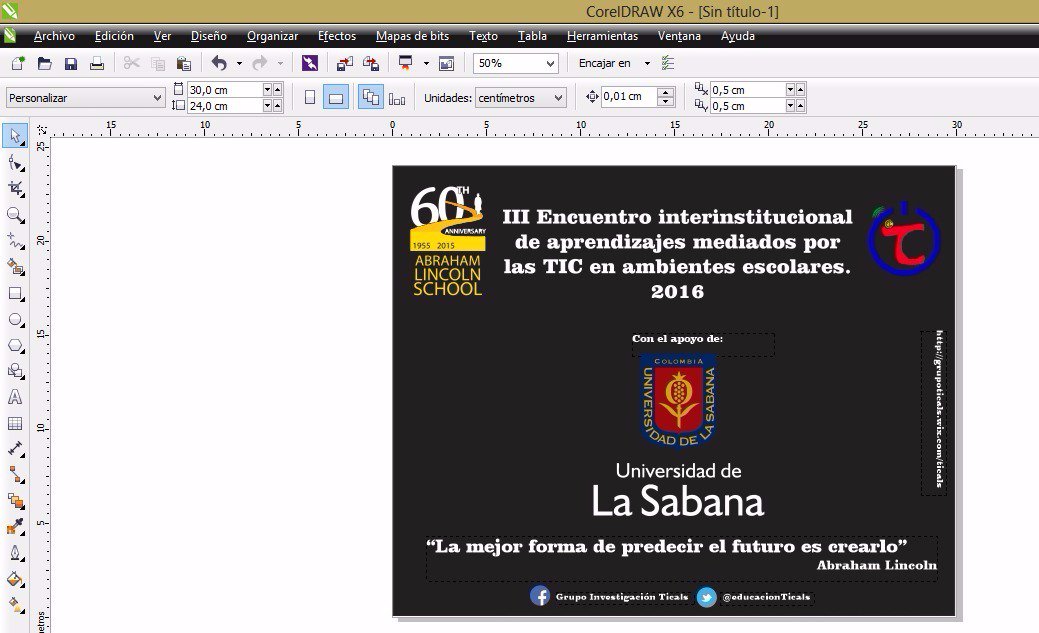Open the Herramientas menu
Viewport: 1039px width, 633px height.
click(x=602, y=36)
